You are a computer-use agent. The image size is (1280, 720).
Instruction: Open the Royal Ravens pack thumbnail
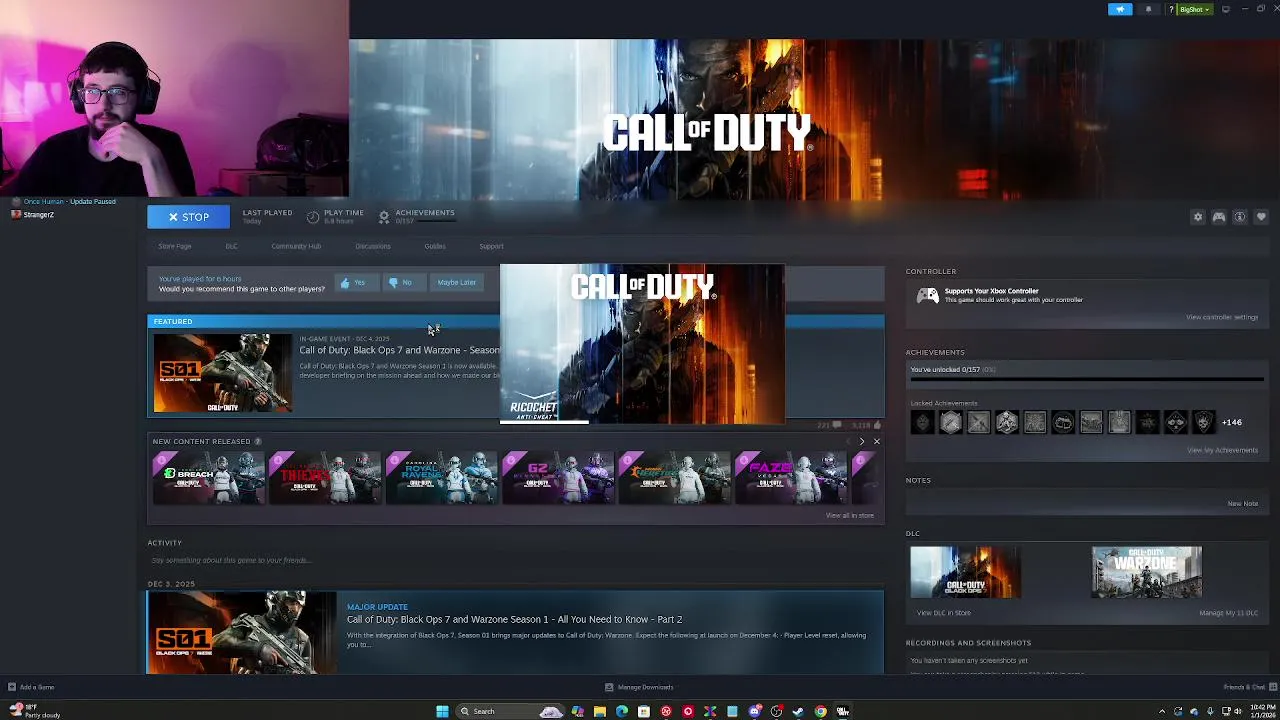point(441,477)
